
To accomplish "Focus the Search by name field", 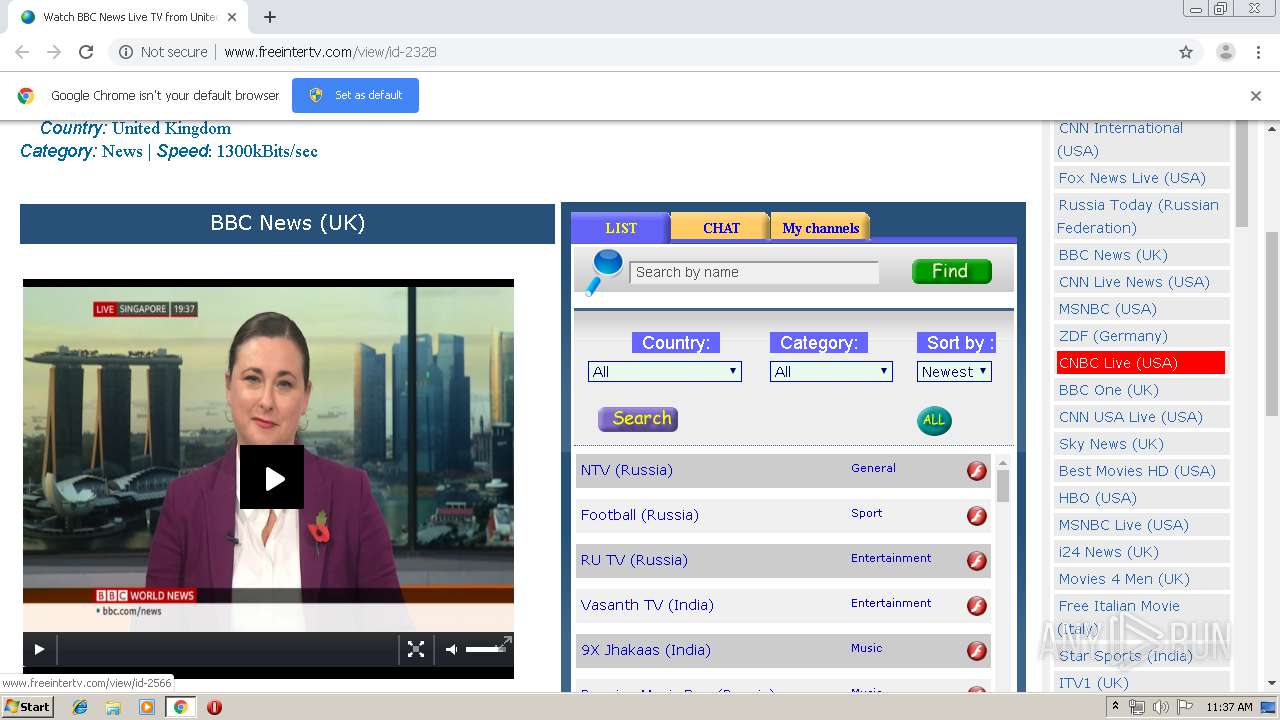I will (x=754, y=272).
